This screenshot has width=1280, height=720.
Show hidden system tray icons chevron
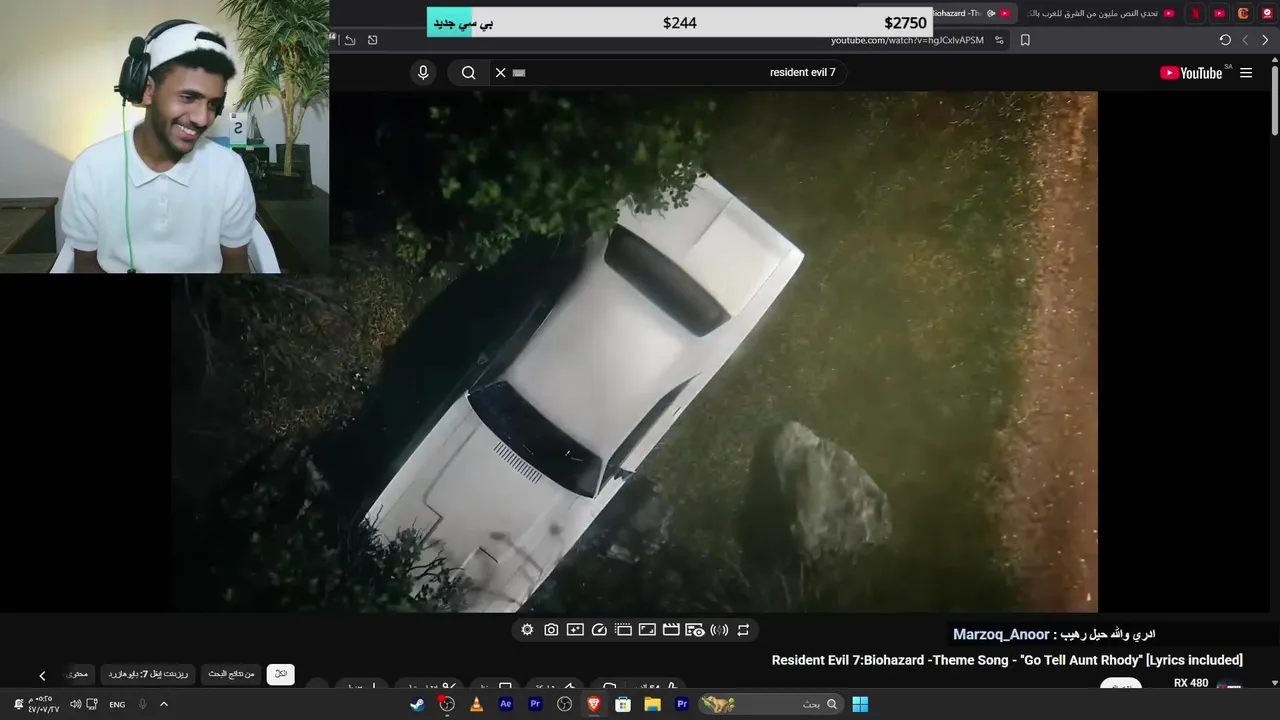click(164, 704)
